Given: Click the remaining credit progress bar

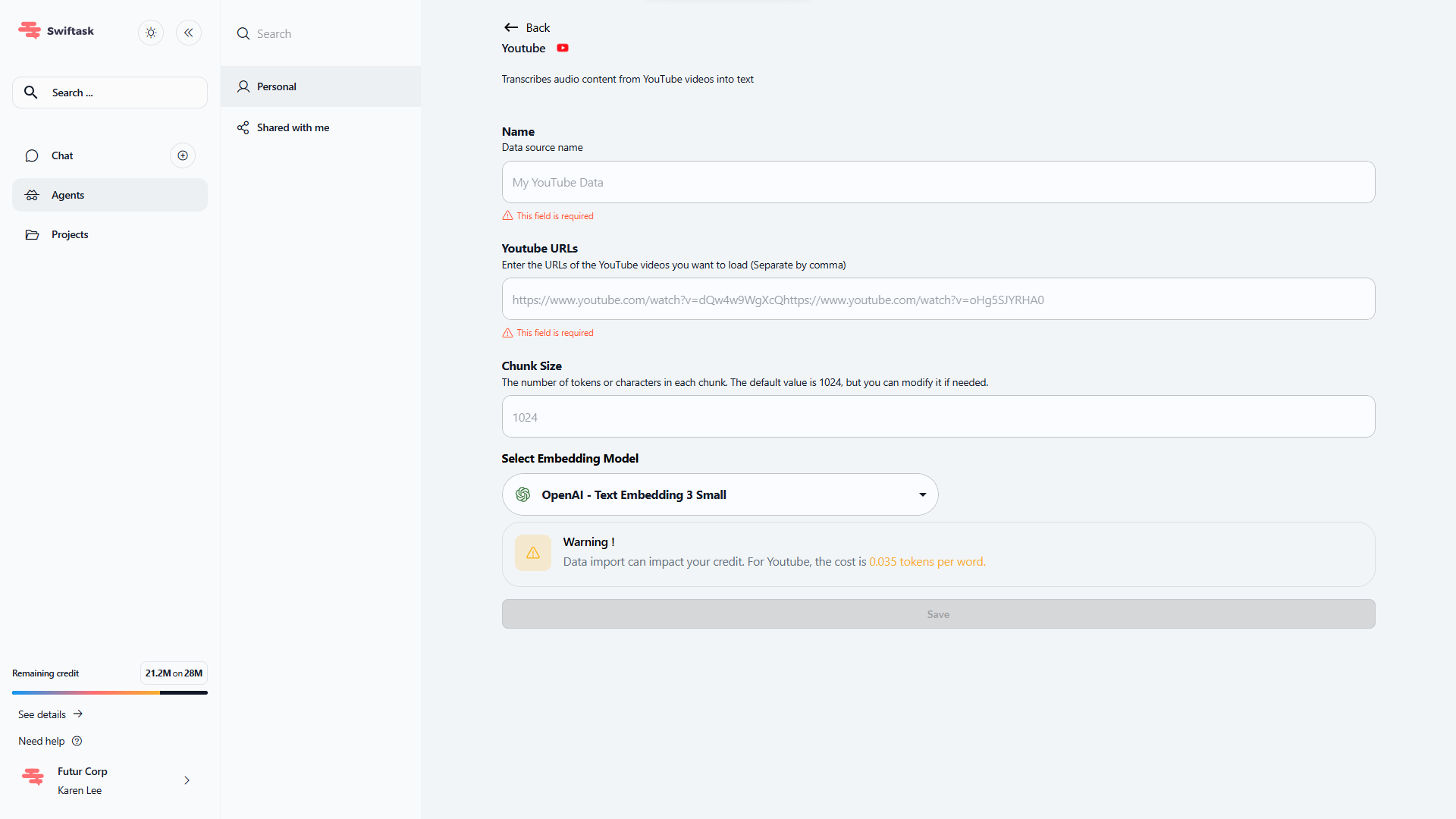Looking at the screenshot, I should 109,692.
